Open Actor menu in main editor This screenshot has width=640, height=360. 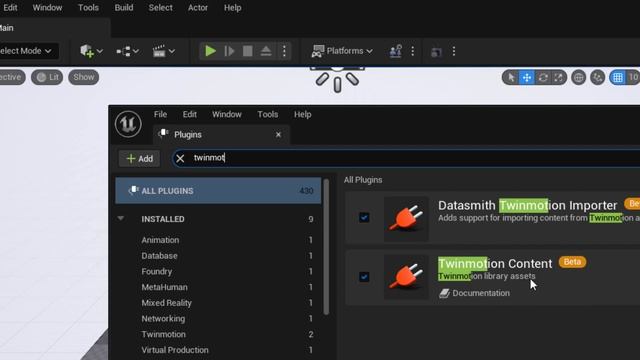coord(198,8)
